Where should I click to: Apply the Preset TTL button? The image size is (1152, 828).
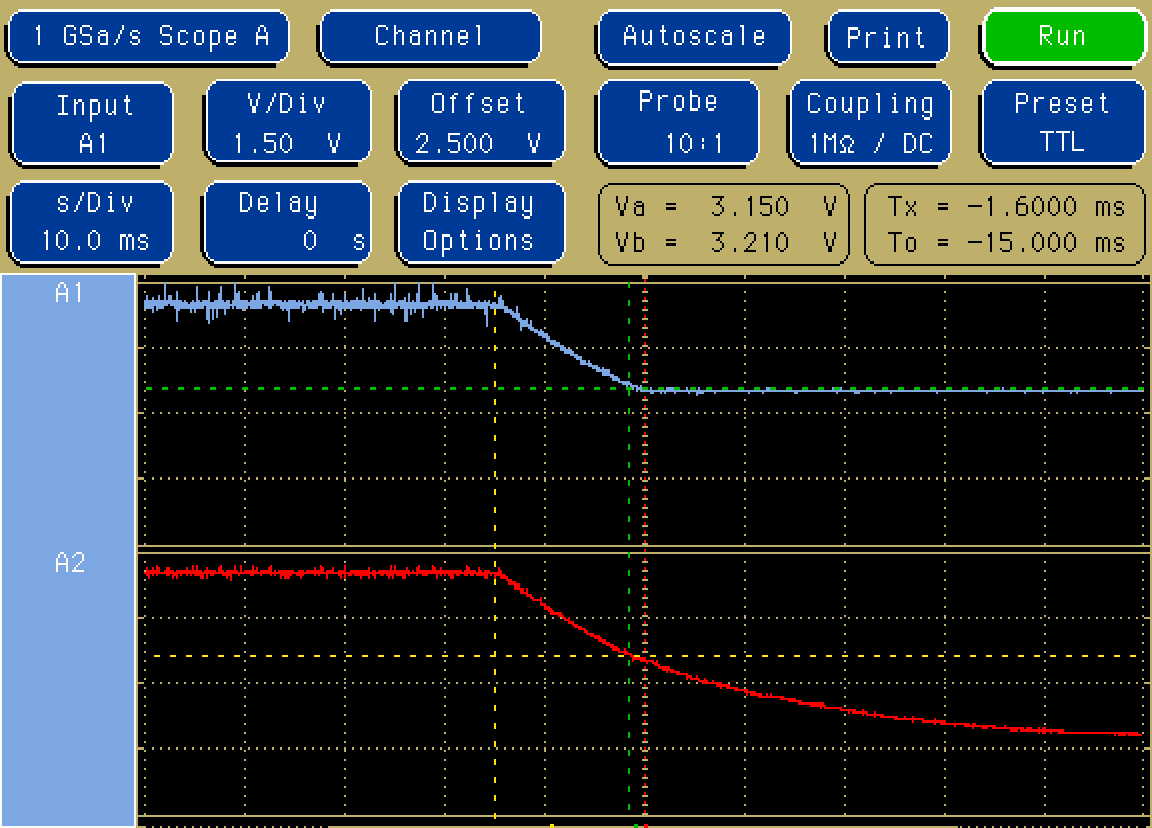point(1062,122)
